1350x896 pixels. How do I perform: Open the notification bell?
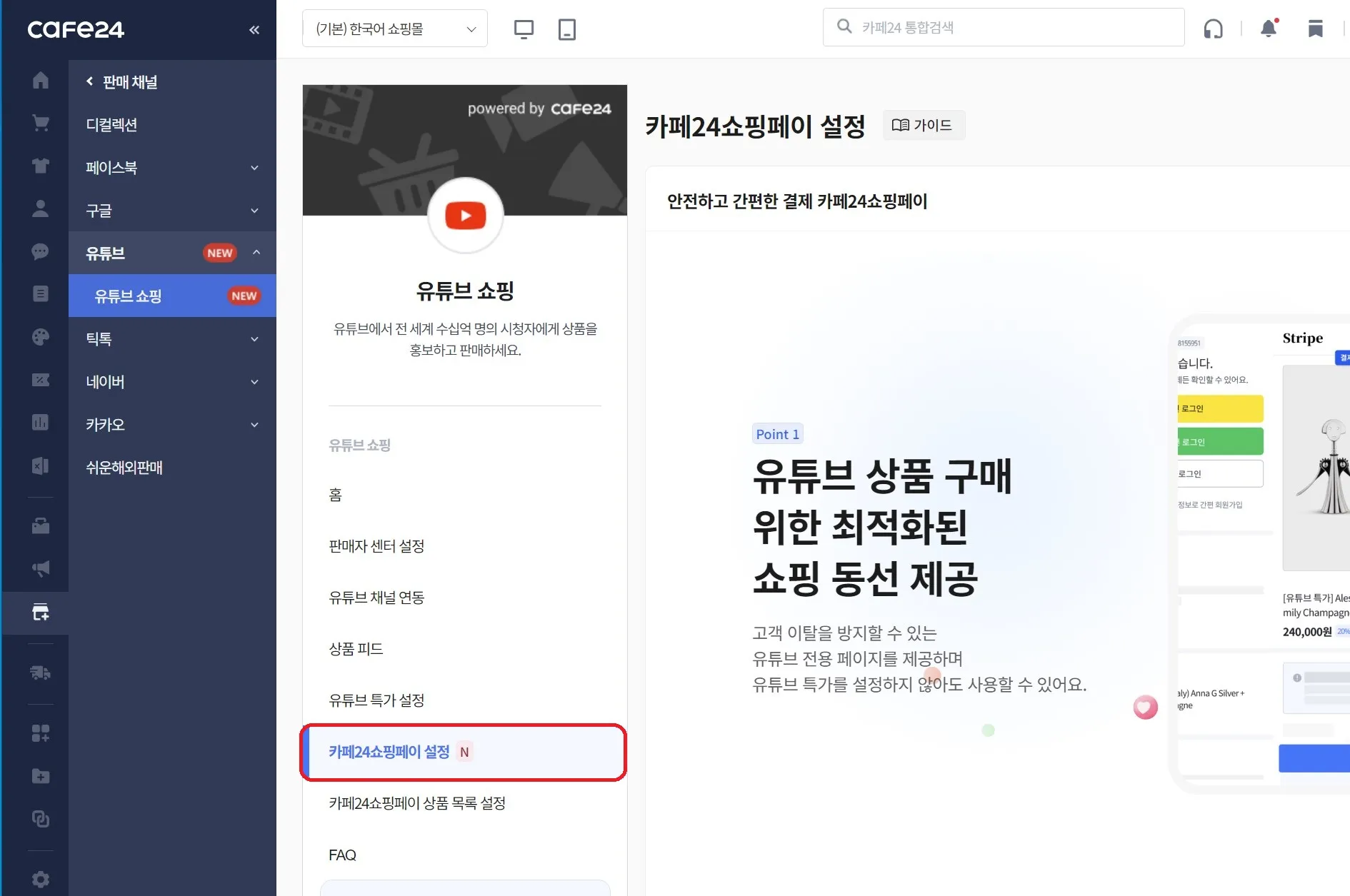(x=1269, y=28)
